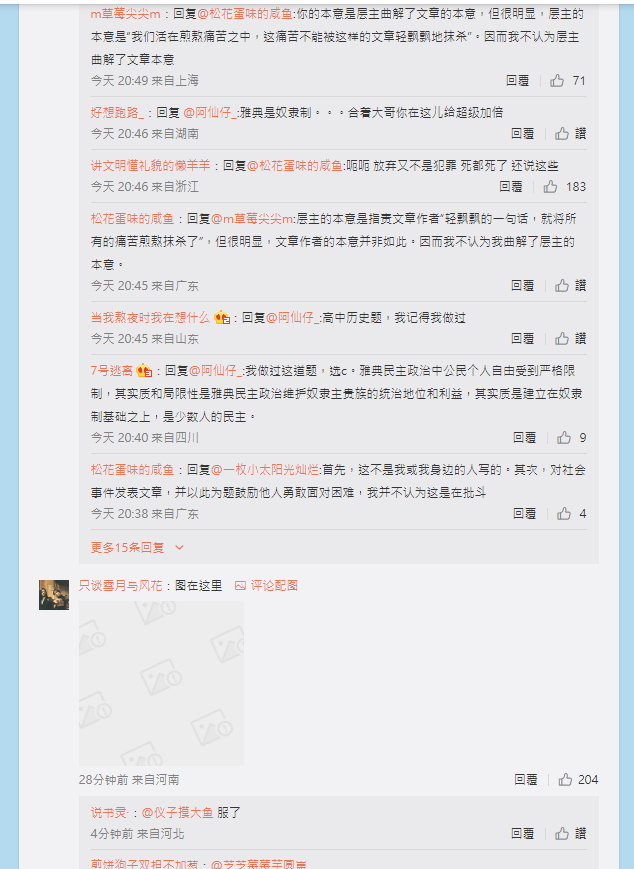Viewport: 634px width, 869px height.
Task: Like 讲文明懂礼貌的懒羊羊's reply with 183 likes
Action: 550,187
